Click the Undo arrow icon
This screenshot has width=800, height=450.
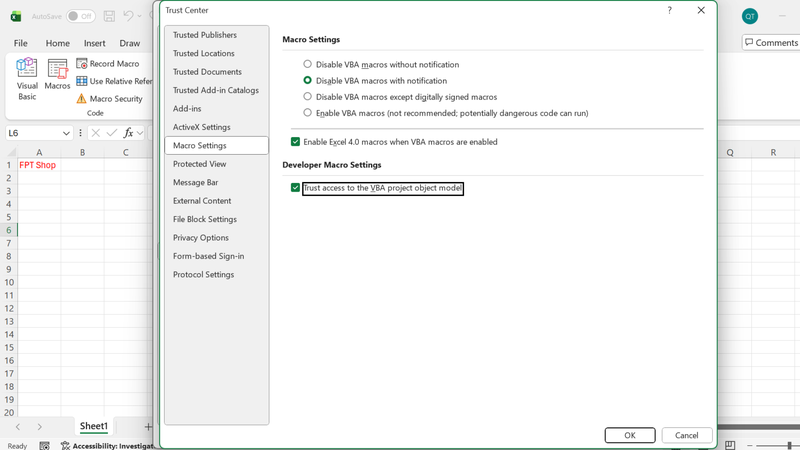pyautogui.click(x=128, y=16)
